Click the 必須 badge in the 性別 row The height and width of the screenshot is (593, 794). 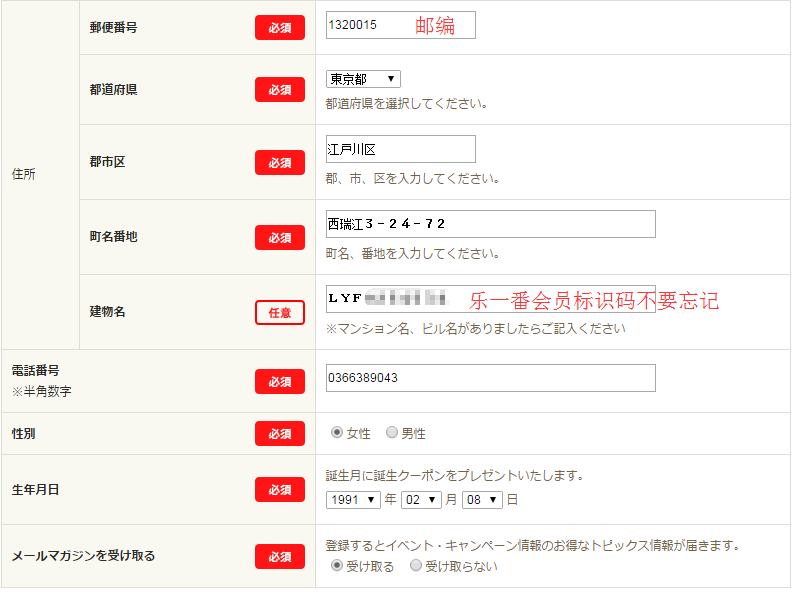pos(280,434)
